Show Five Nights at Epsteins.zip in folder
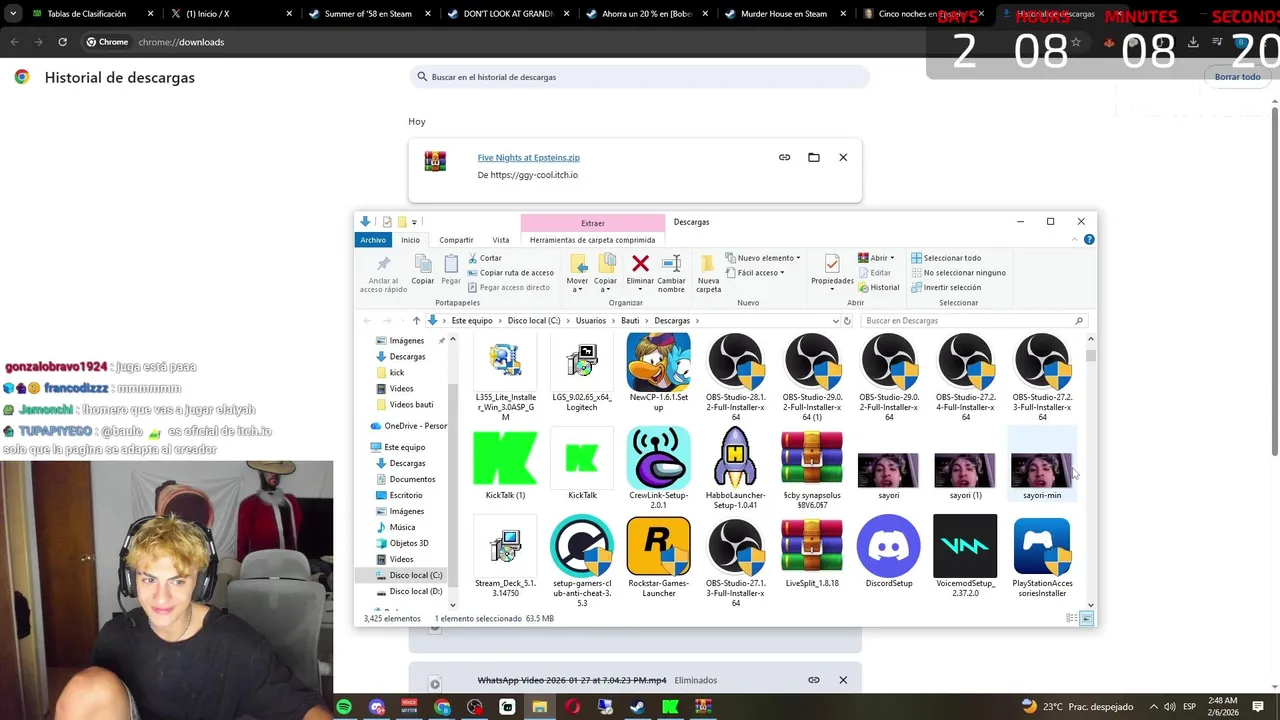The height and width of the screenshot is (720, 1280). click(x=814, y=157)
